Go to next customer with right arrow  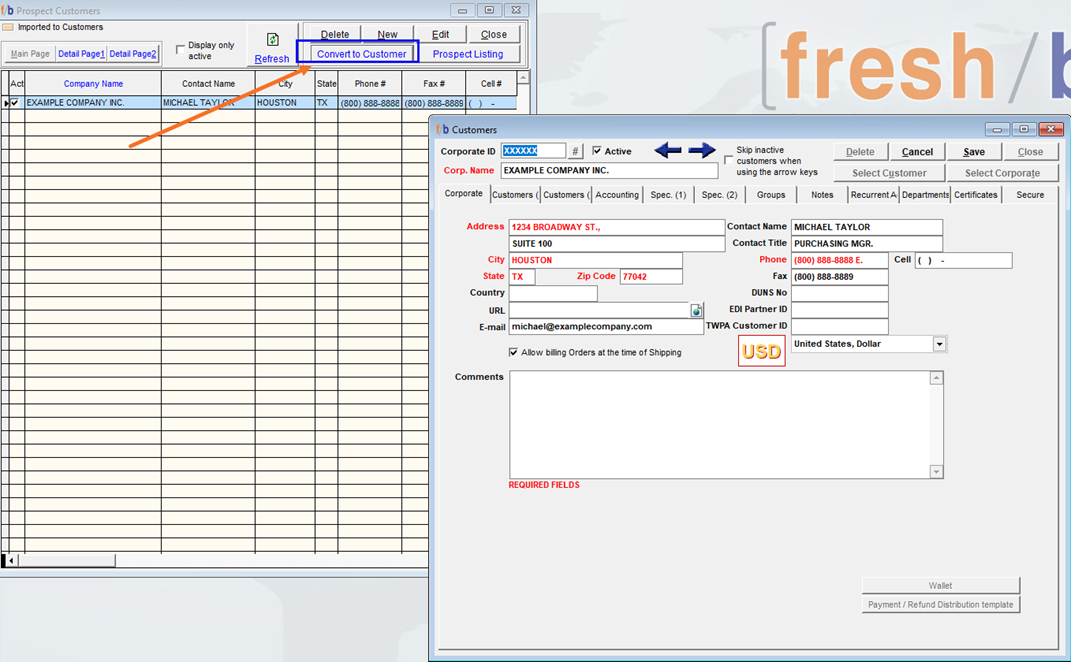(702, 151)
